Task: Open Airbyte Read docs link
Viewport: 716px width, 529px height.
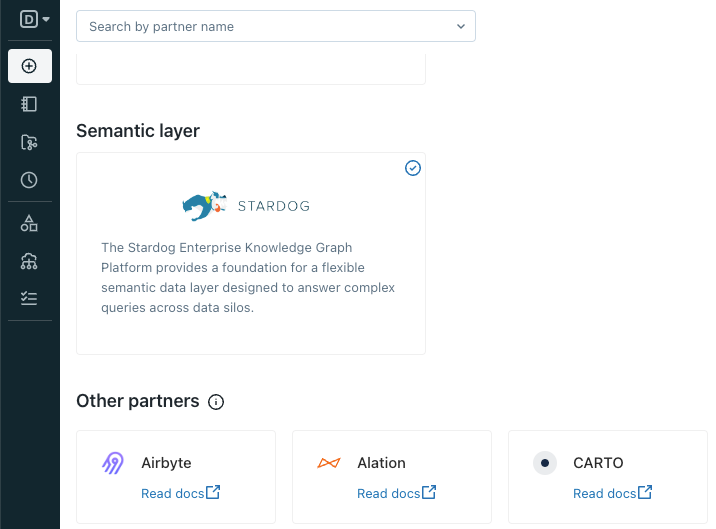Action: [180, 493]
